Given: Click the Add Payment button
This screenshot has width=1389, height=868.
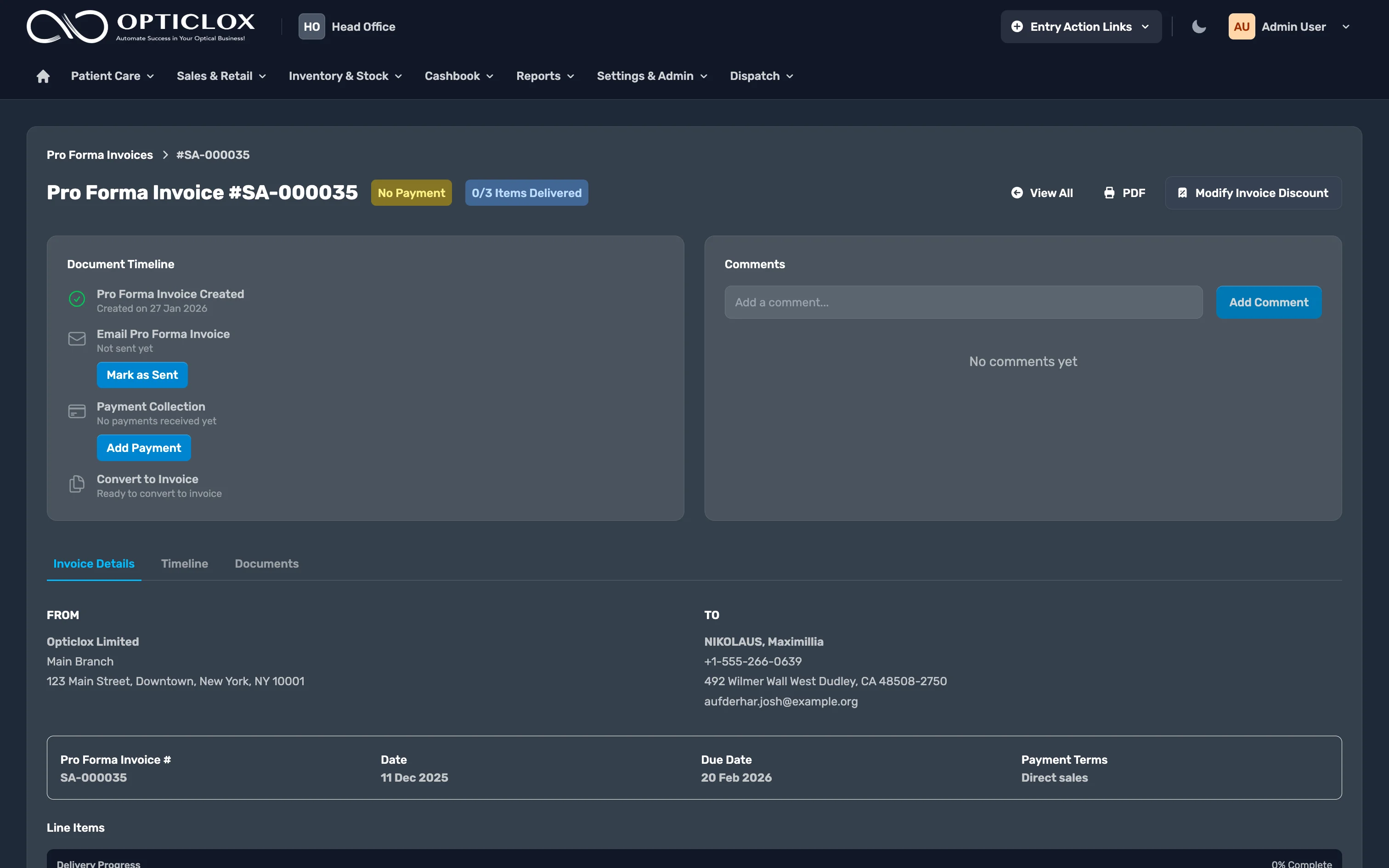Looking at the screenshot, I should [143, 448].
